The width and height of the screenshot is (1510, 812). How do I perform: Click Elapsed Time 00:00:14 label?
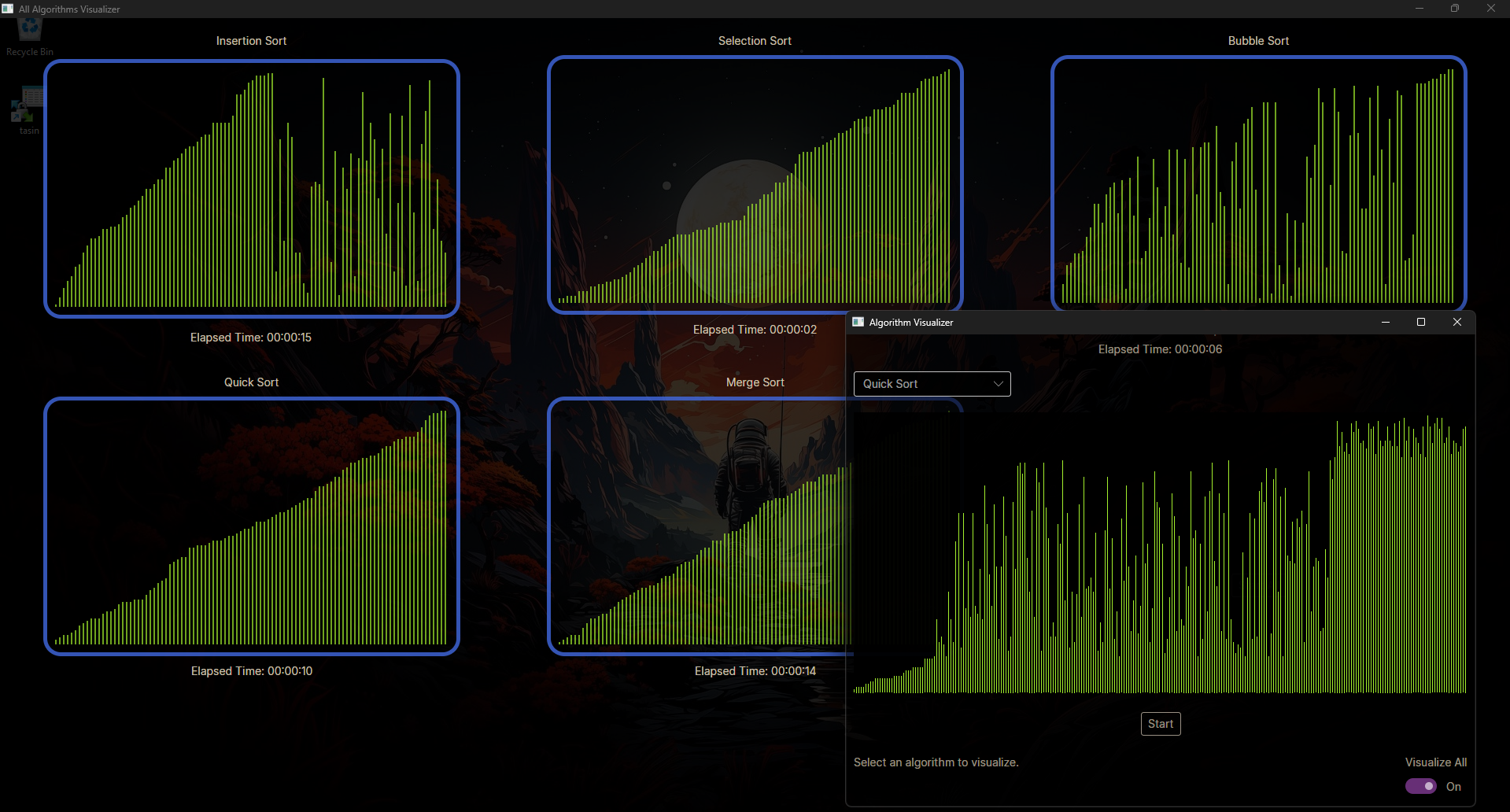[755, 671]
